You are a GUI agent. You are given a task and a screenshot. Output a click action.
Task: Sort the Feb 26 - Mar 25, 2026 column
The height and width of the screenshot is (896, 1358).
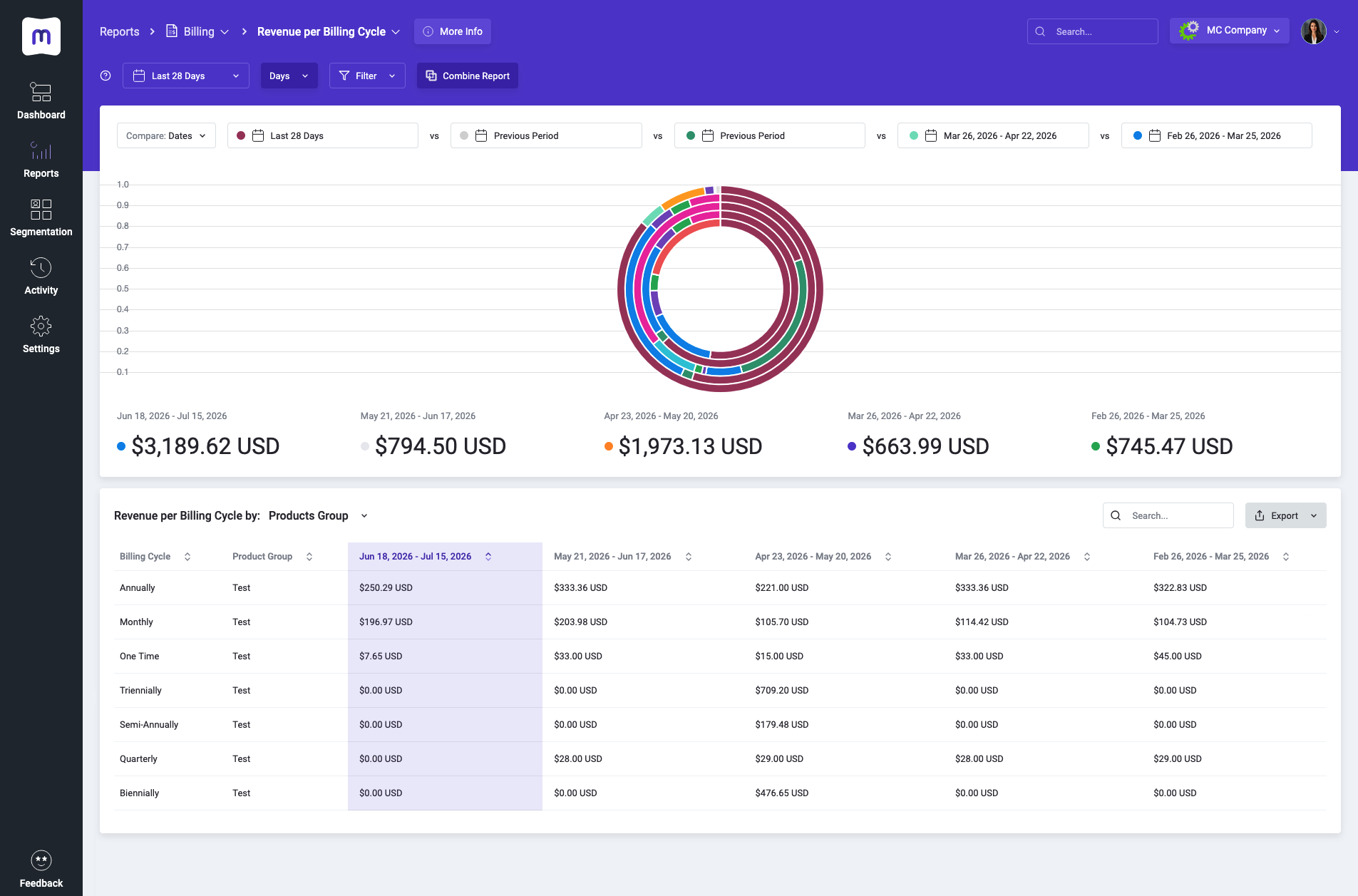tap(1286, 557)
